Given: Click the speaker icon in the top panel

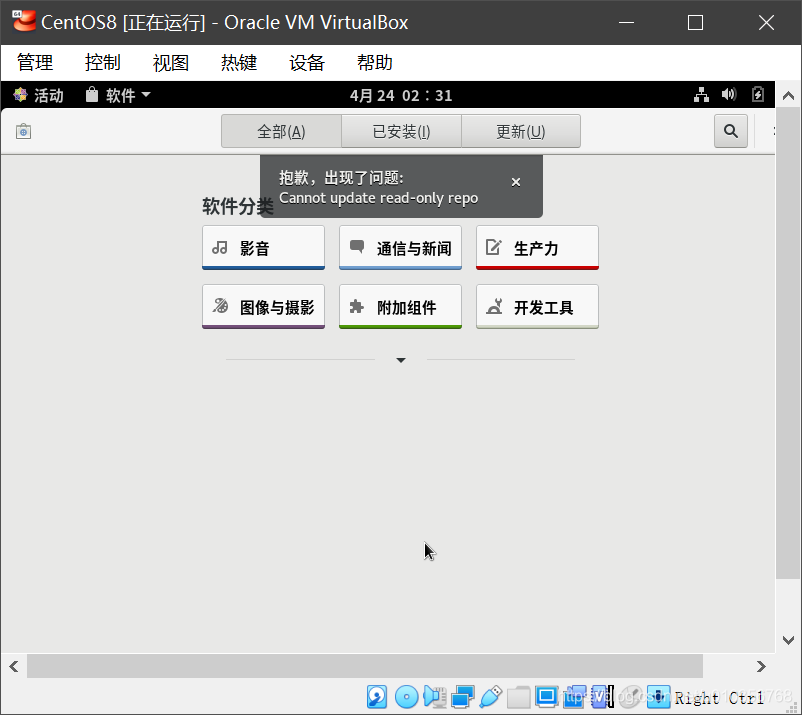Looking at the screenshot, I should (x=729, y=94).
